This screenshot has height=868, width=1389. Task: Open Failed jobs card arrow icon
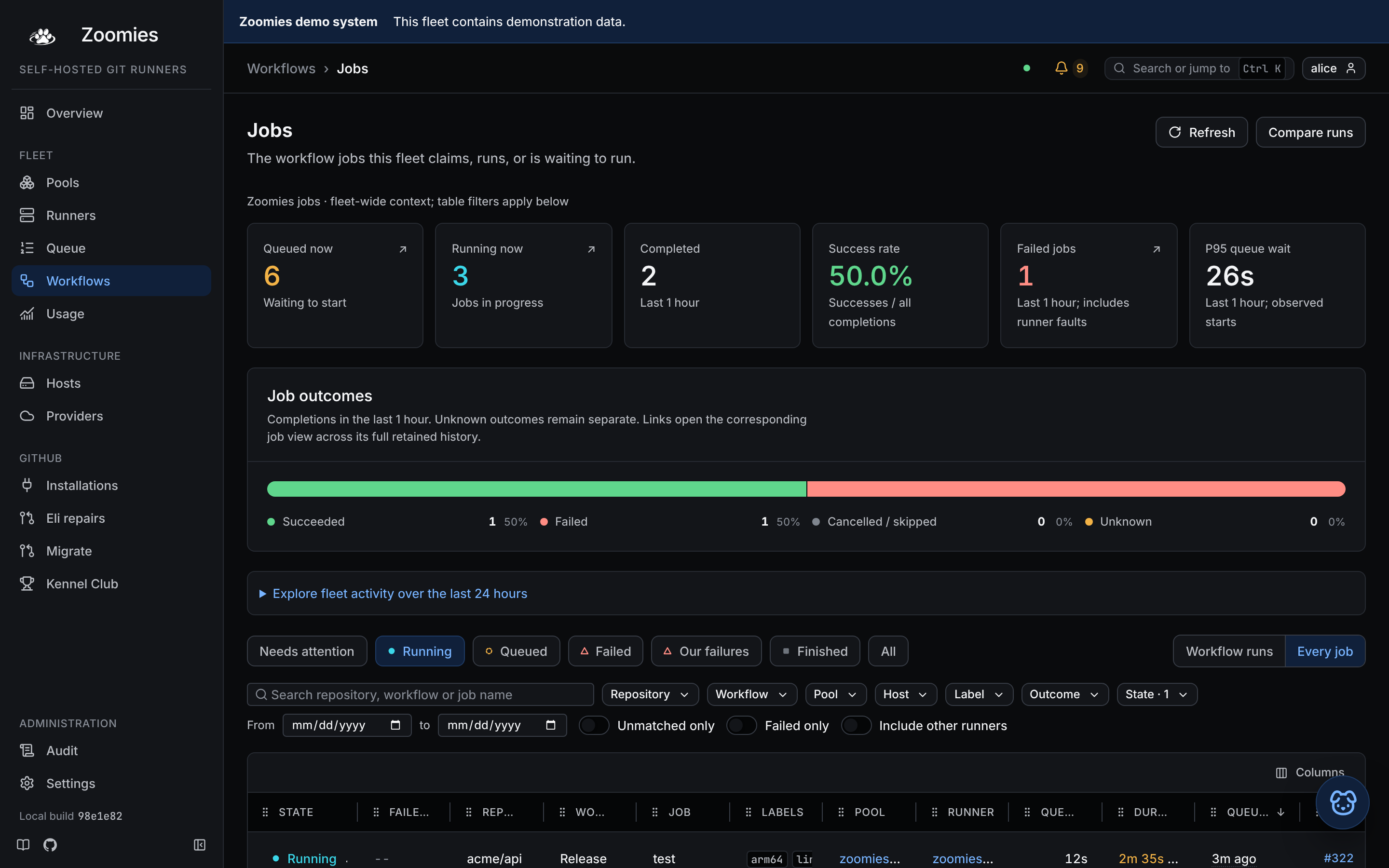point(1157,249)
